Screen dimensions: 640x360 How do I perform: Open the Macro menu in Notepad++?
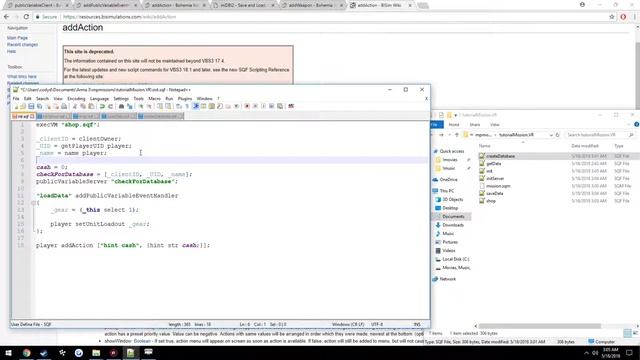(154, 99)
